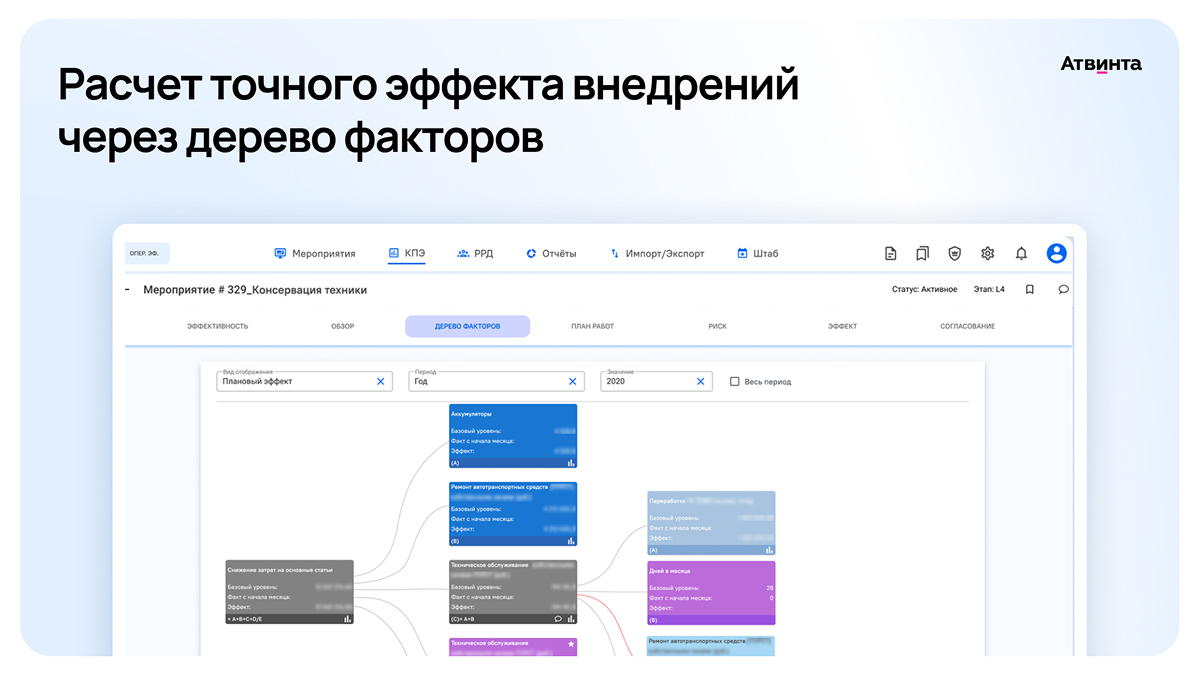Open Штаб navigation item
1200x675 pixels.
click(757, 254)
